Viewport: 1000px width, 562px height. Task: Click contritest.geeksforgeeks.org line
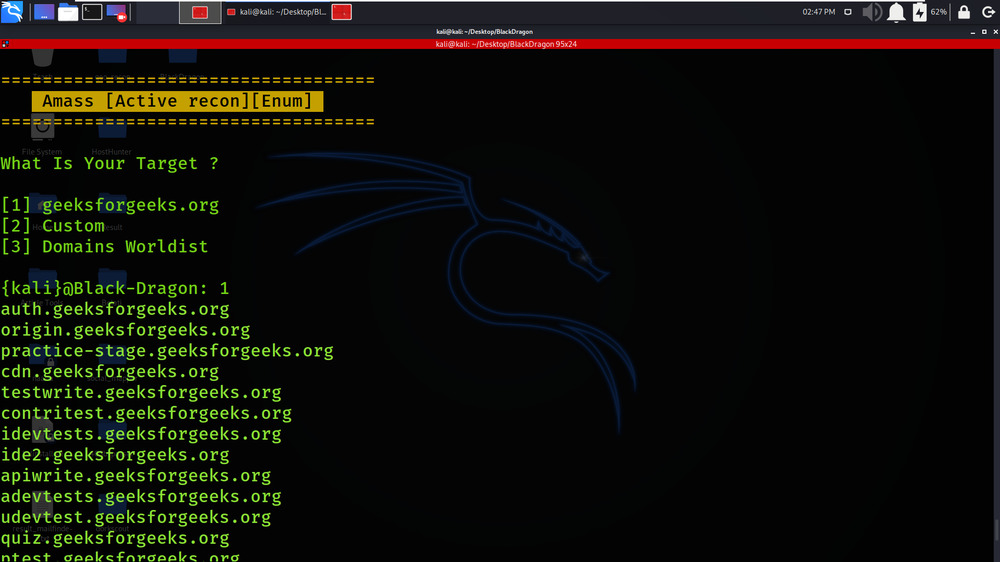146,413
